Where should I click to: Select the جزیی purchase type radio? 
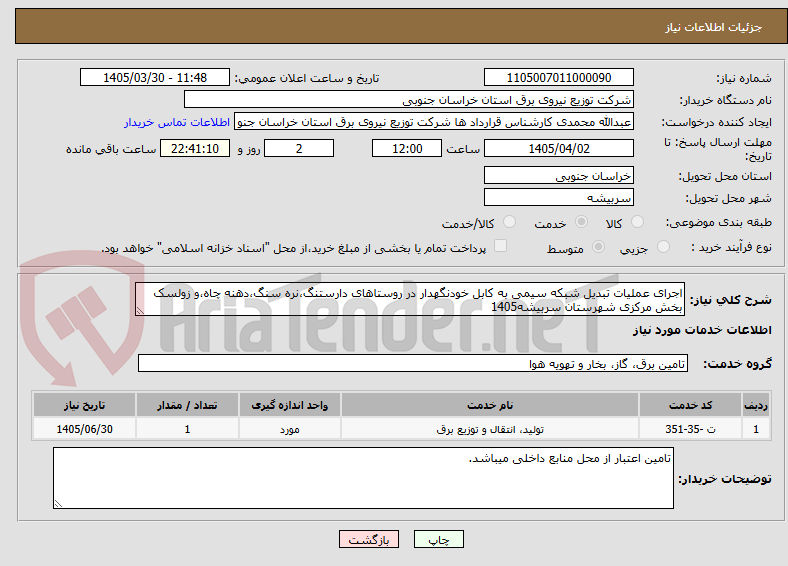(663, 246)
